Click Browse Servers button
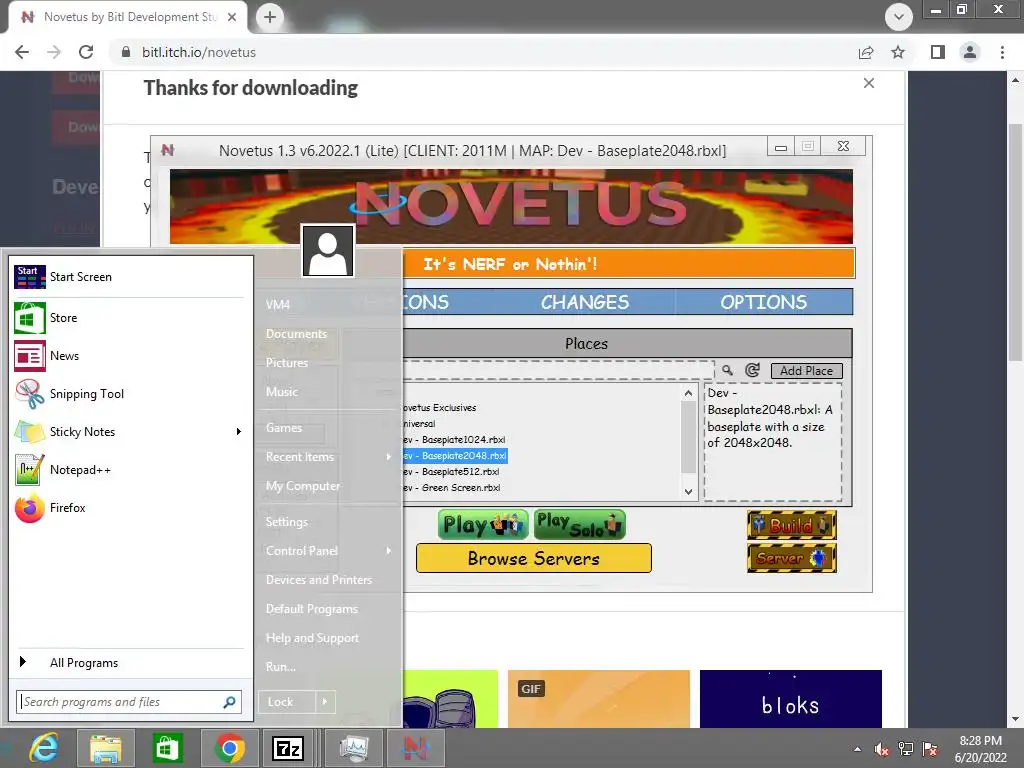Image resolution: width=1024 pixels, height=768 pixels. pyautogui.click(x=534, y=558)
